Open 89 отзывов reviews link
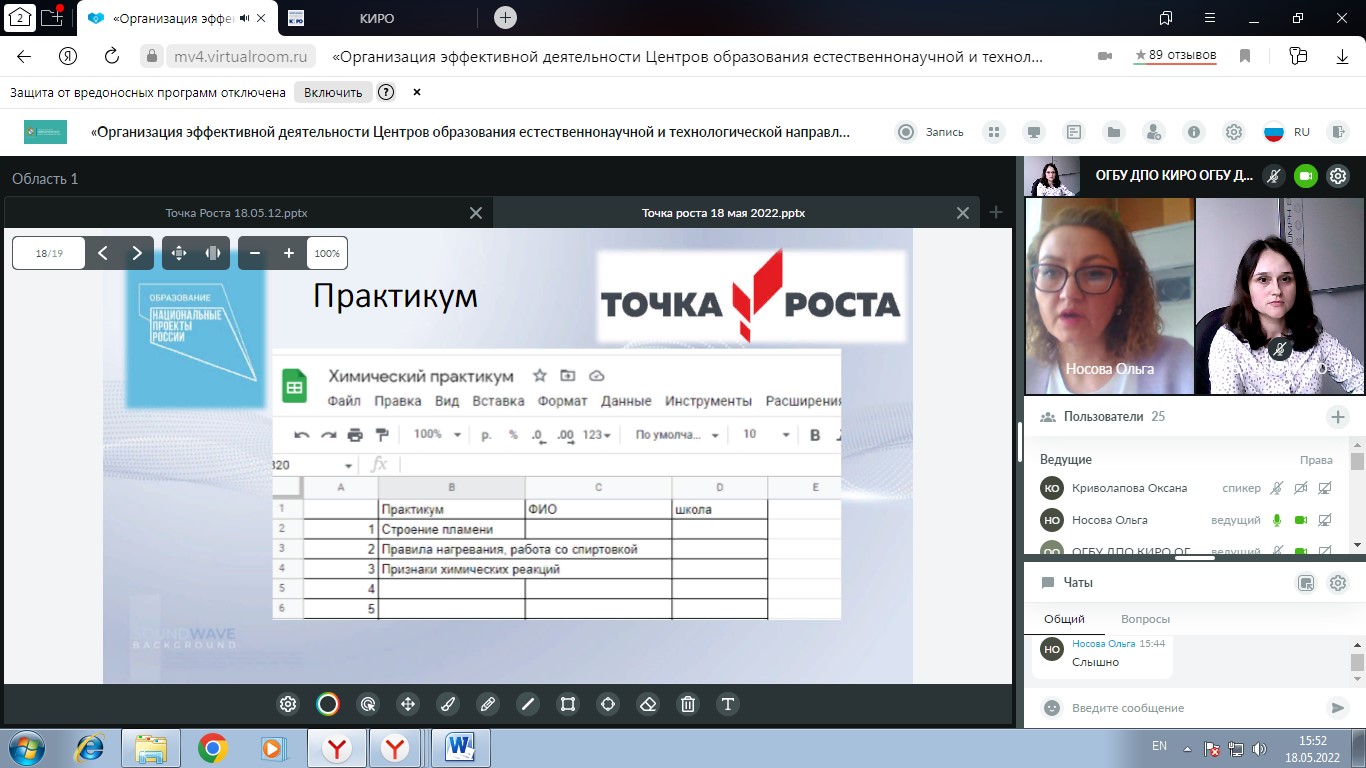The width and height of the screenshot is (1366, 768). (x=1175, y=55)
